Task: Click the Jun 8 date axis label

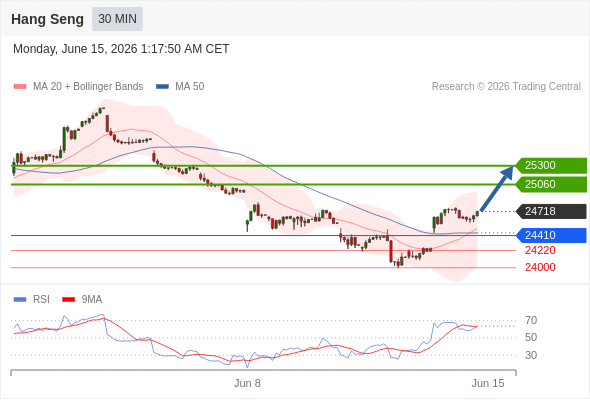Action: 247,383
